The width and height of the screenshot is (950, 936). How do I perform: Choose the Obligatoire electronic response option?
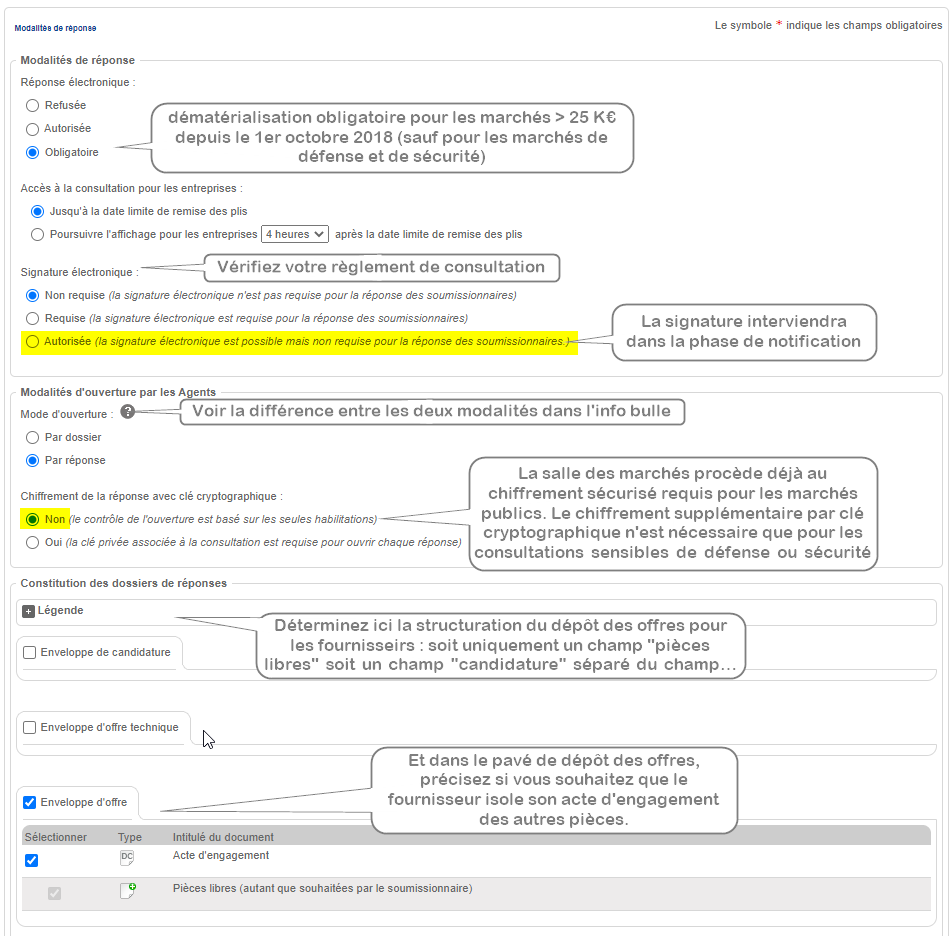[33, 153]
